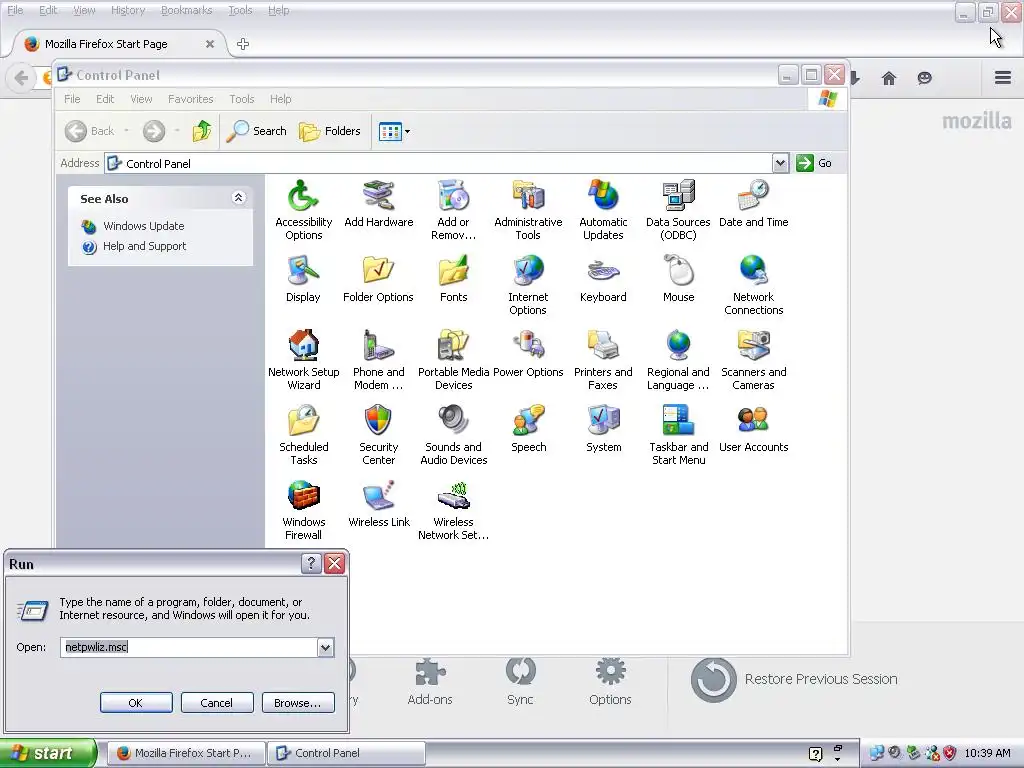Open Firefox History menu
The width and height of the screenshot is (1024, 768).
coord(128,10)
